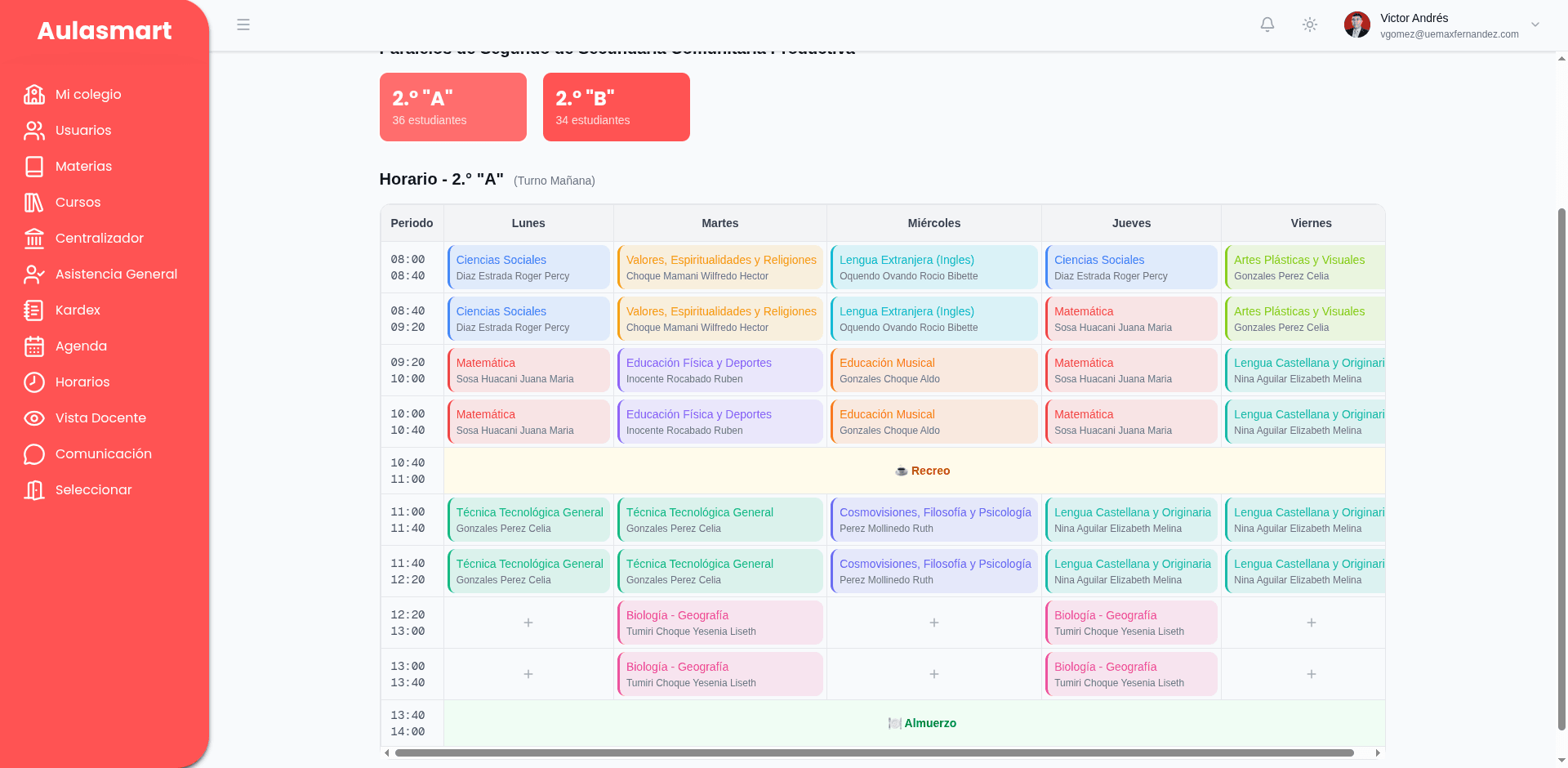
Task: Open notifications bell icon
Action: click(x=1267, y=25)
